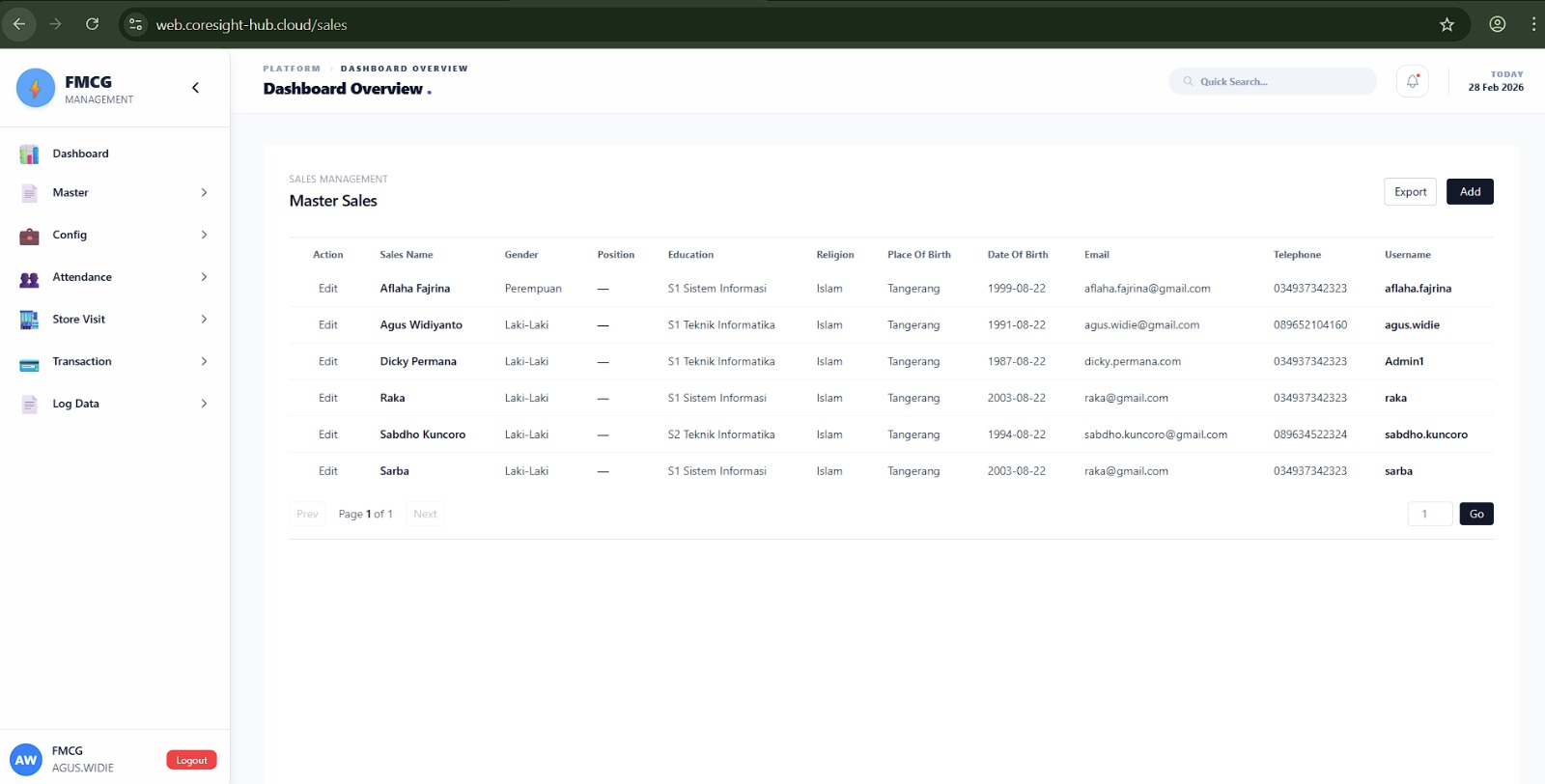Image resolution: width=1545 pixels, height=784 pixels.
Task: Expand the Log Data submenu chevron
Action: 204,404
